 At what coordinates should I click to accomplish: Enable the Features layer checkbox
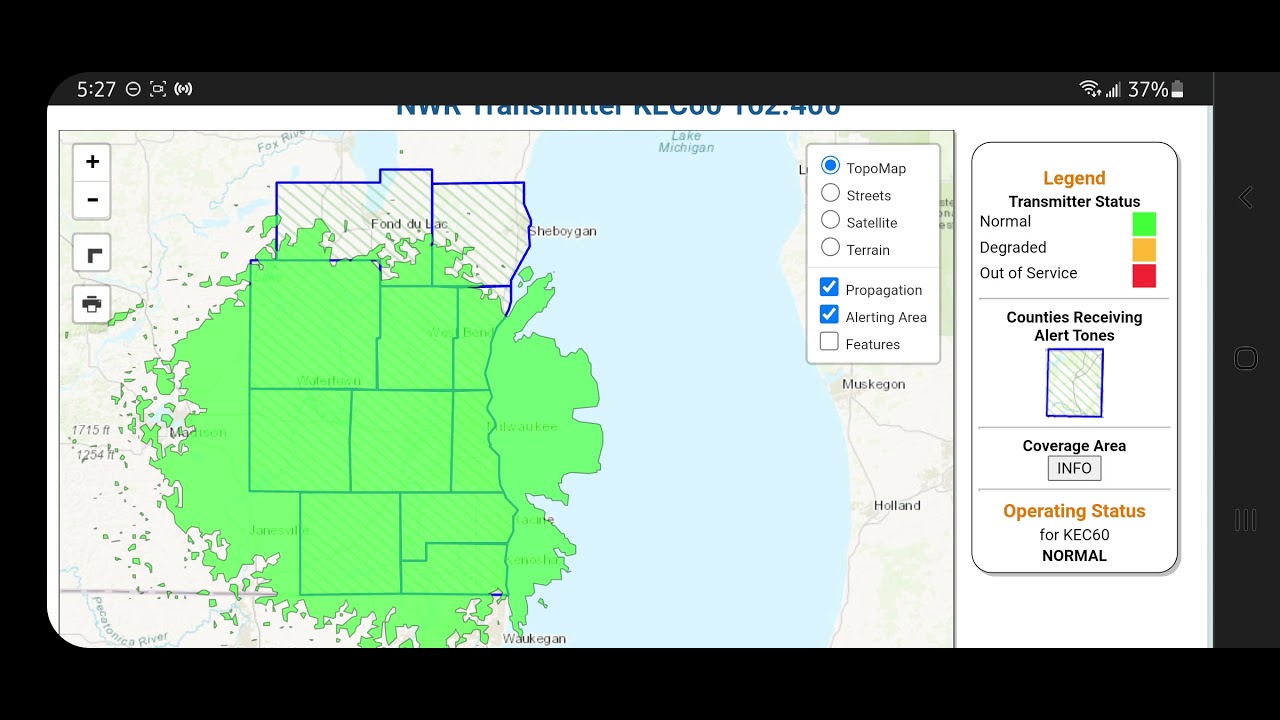[x=829, y=342]
